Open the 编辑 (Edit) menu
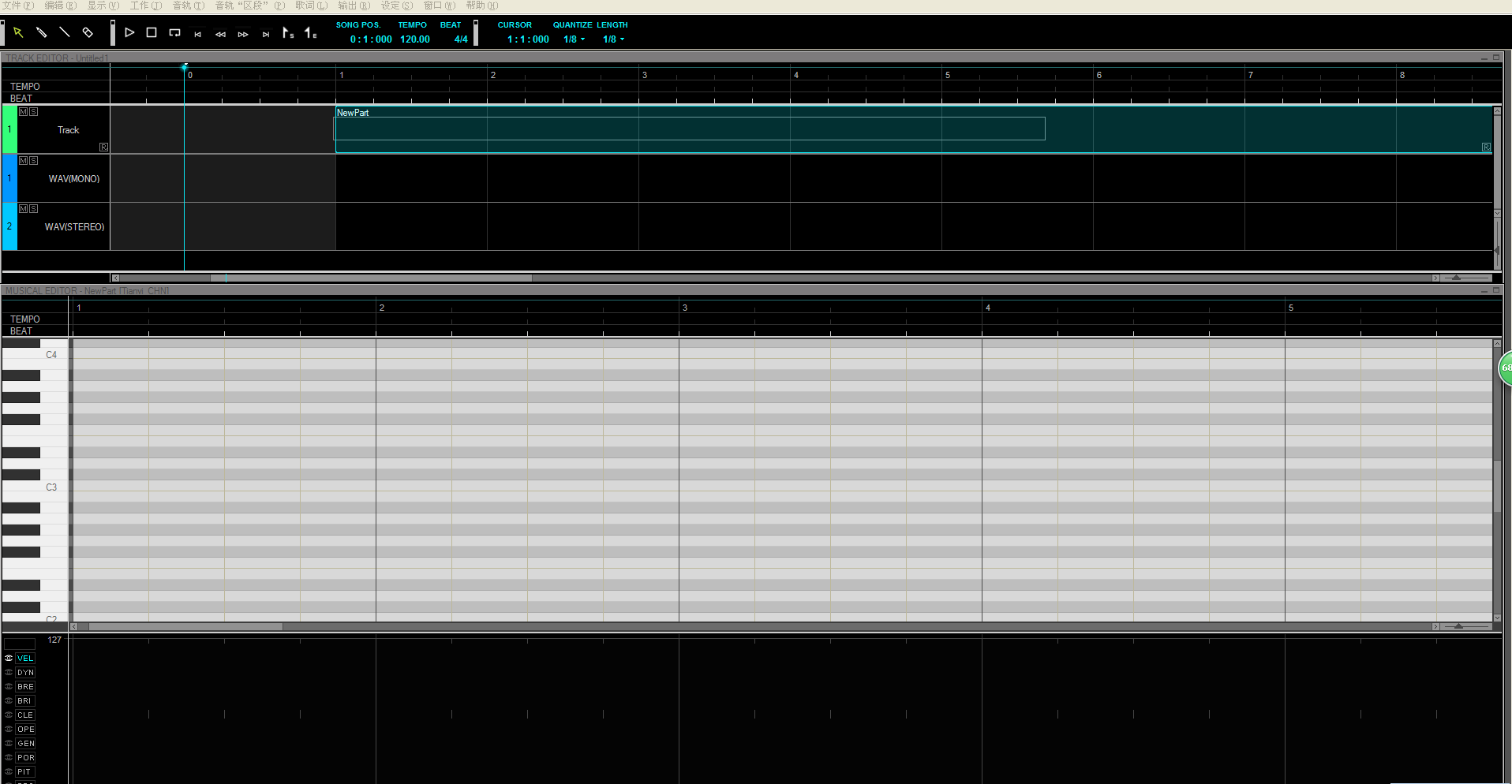The width and height of the screenshot is (1512, 784). [x=60, y=6]
